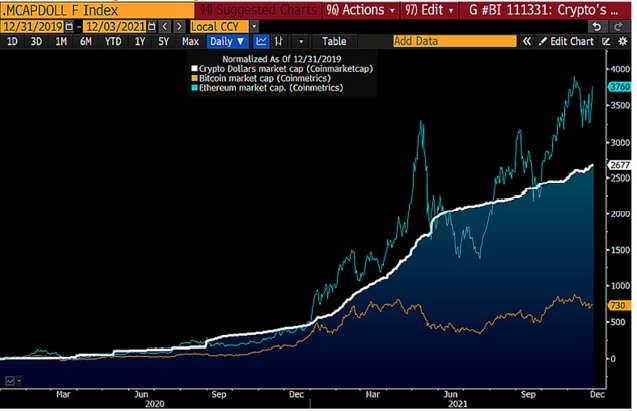
Task: Click the annotate pencil-square icon
Action: click(x=606, y=41)
